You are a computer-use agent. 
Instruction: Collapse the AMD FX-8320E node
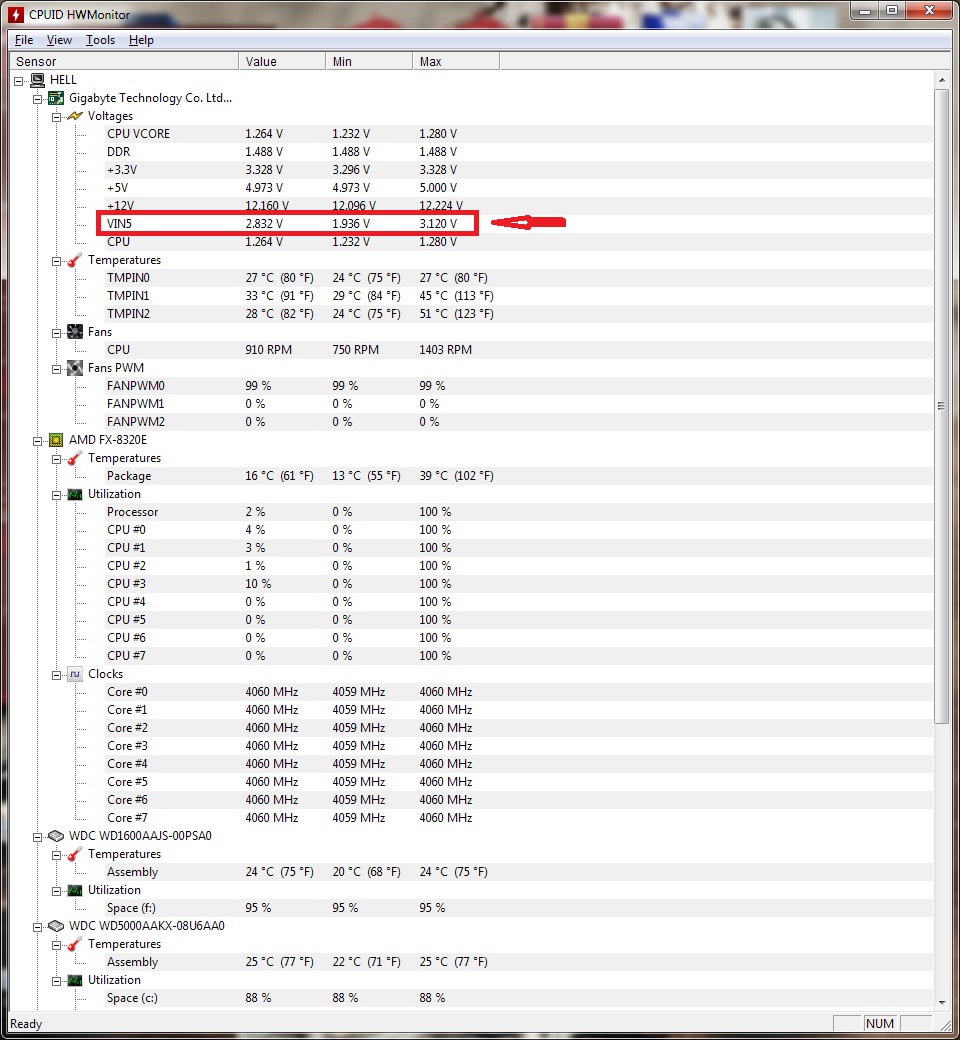pos(38,441)
